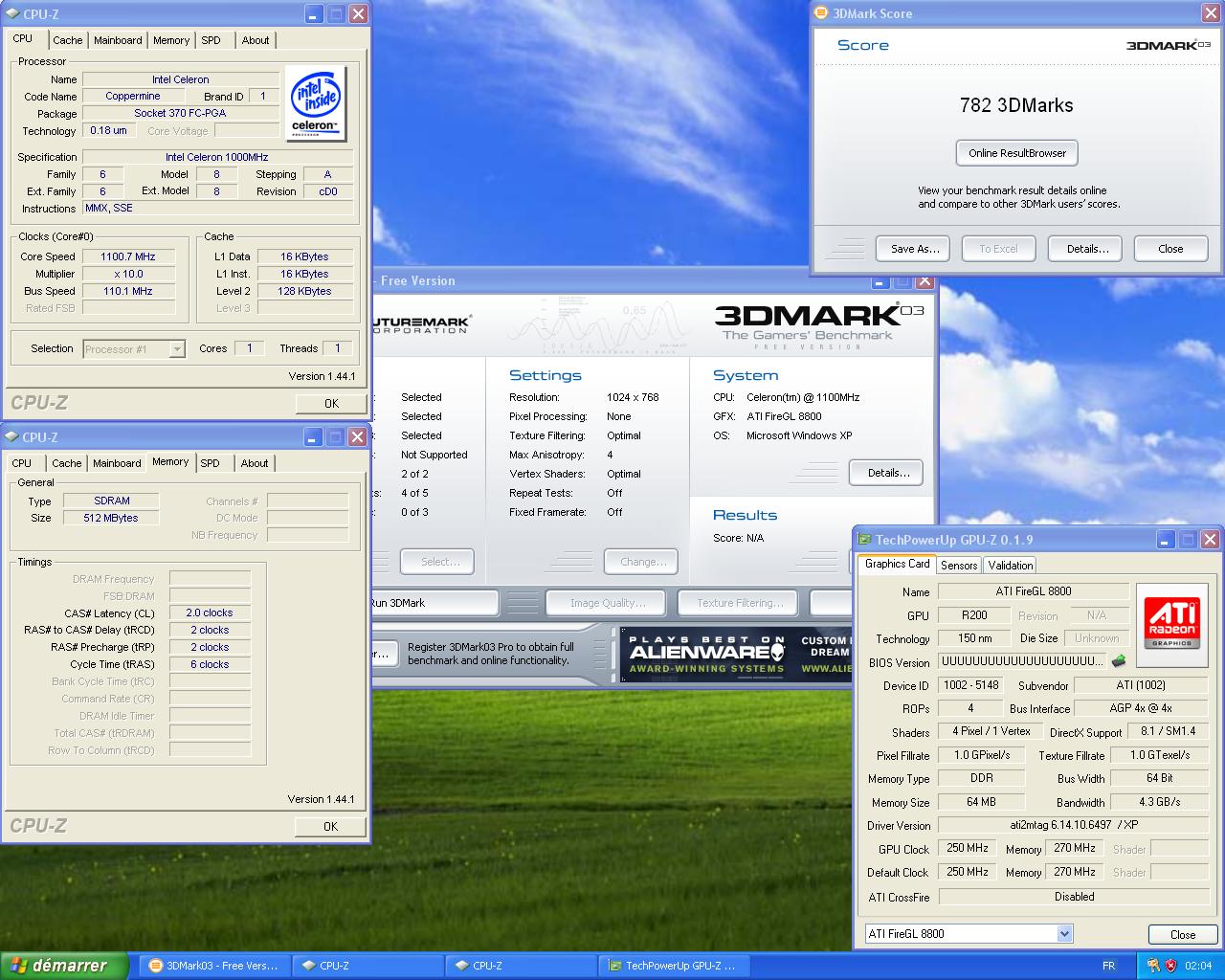
Task: Click the Alienware advertisement banner
Action: click(x=736, y=656)
